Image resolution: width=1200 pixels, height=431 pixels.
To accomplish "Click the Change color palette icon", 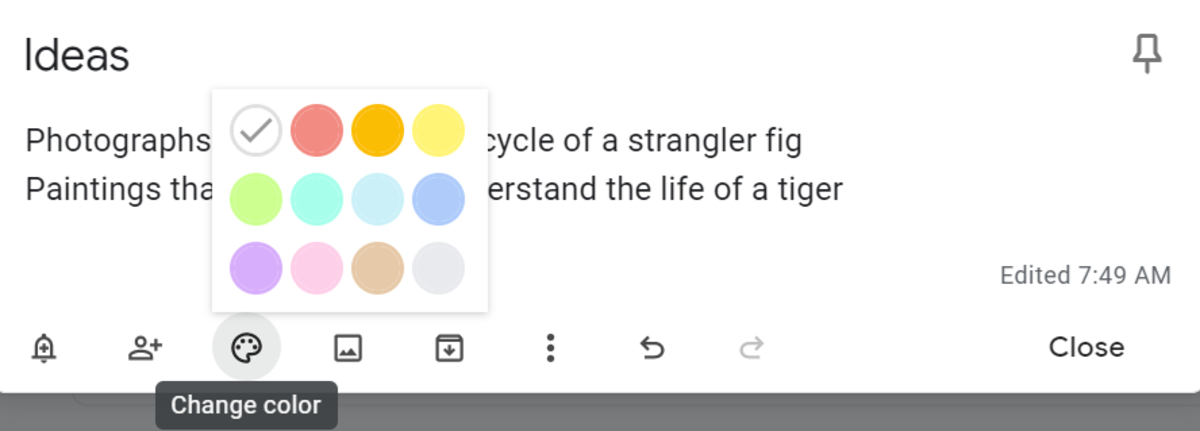I will tap(246, 348).
